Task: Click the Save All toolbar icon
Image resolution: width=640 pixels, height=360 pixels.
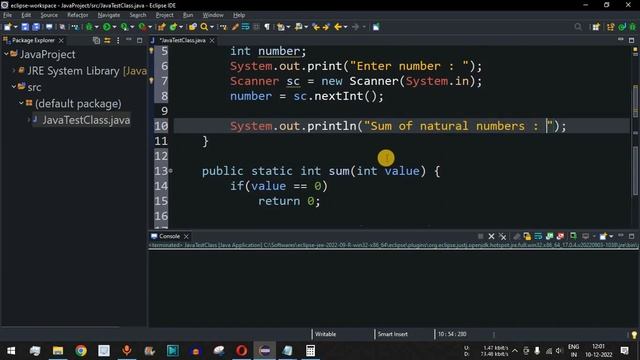Action: [x=36, y=27]
